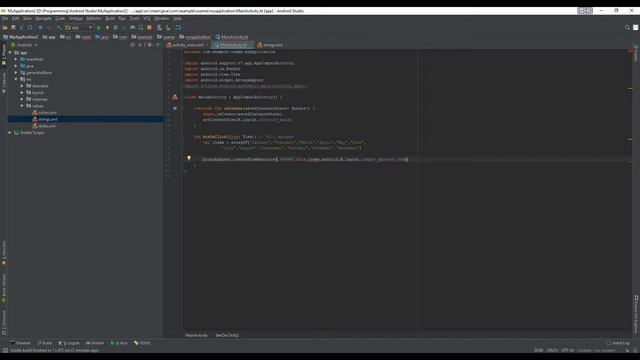Open the TODO tool window
This screenshot has height=360, width=640.
coord(142,343)
